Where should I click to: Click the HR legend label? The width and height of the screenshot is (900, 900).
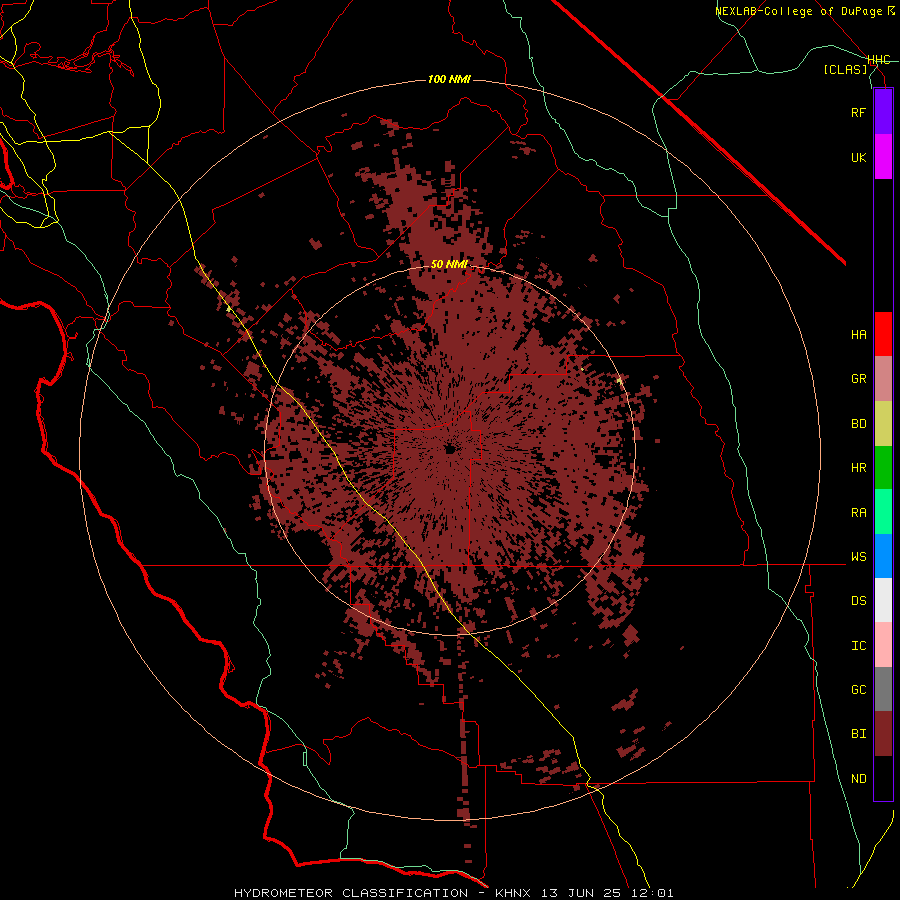click(x=858, y=468)
